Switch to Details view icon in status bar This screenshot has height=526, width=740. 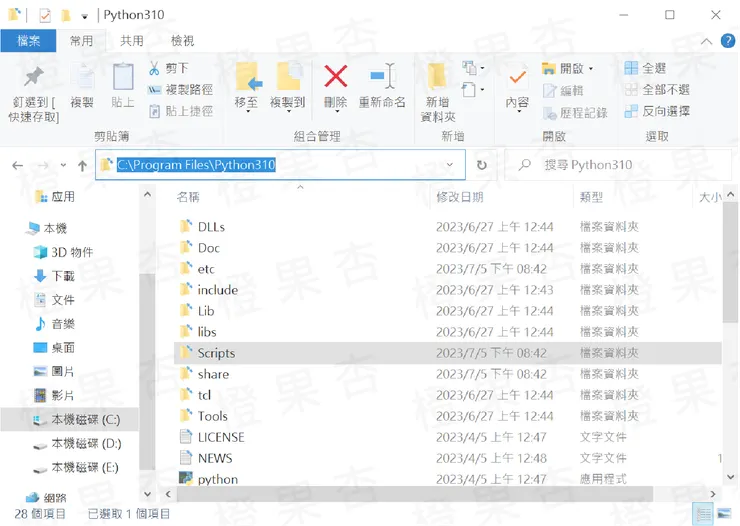click(704, 514)
